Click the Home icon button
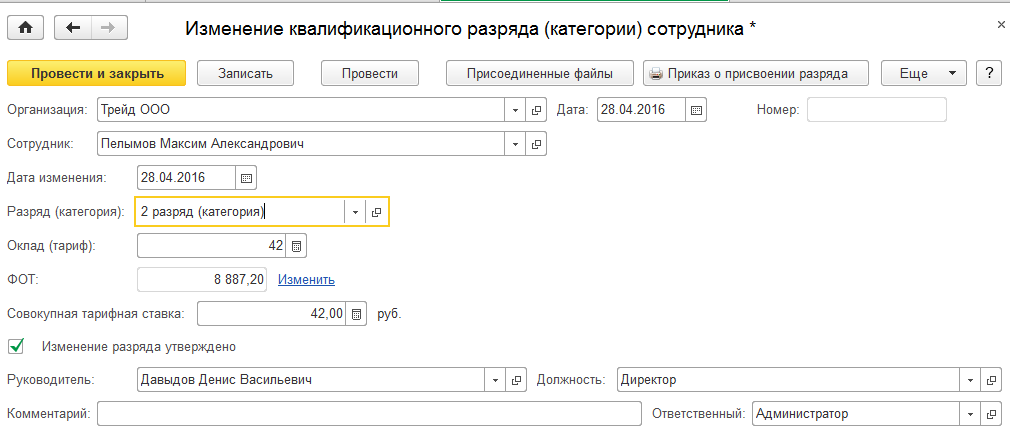The height and width of the screenshot is (434, 1010). click(26, 29)
